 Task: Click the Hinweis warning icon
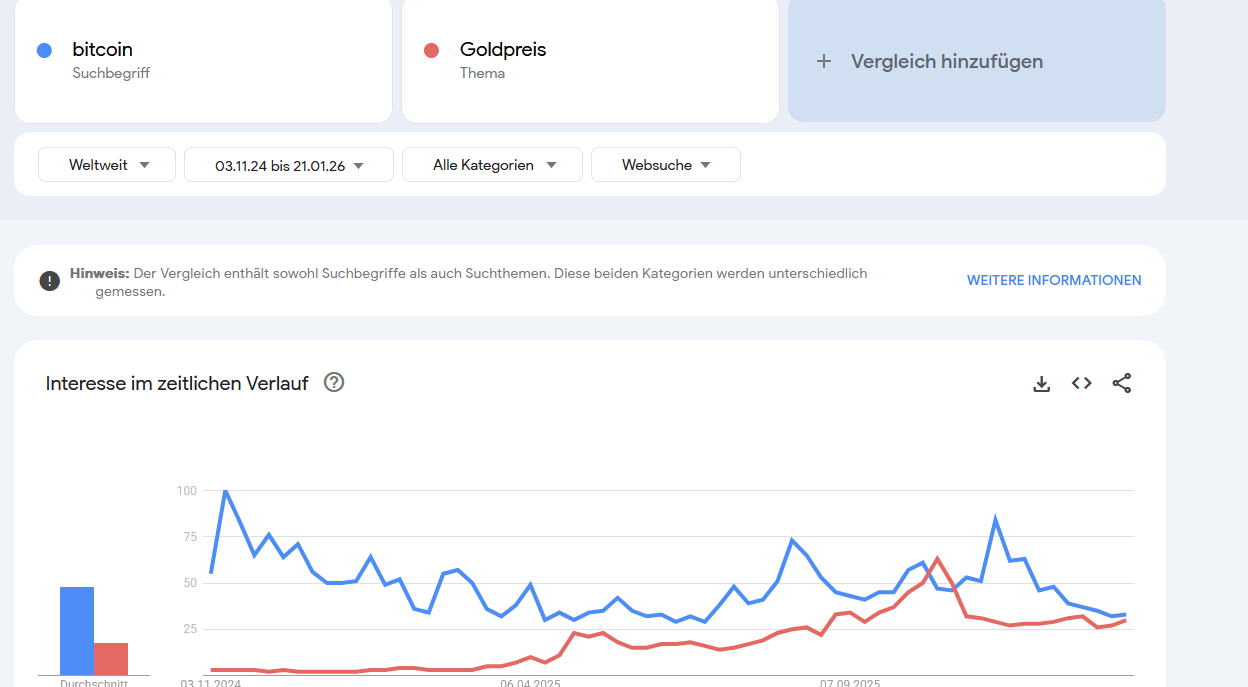(x=50, y=281)
